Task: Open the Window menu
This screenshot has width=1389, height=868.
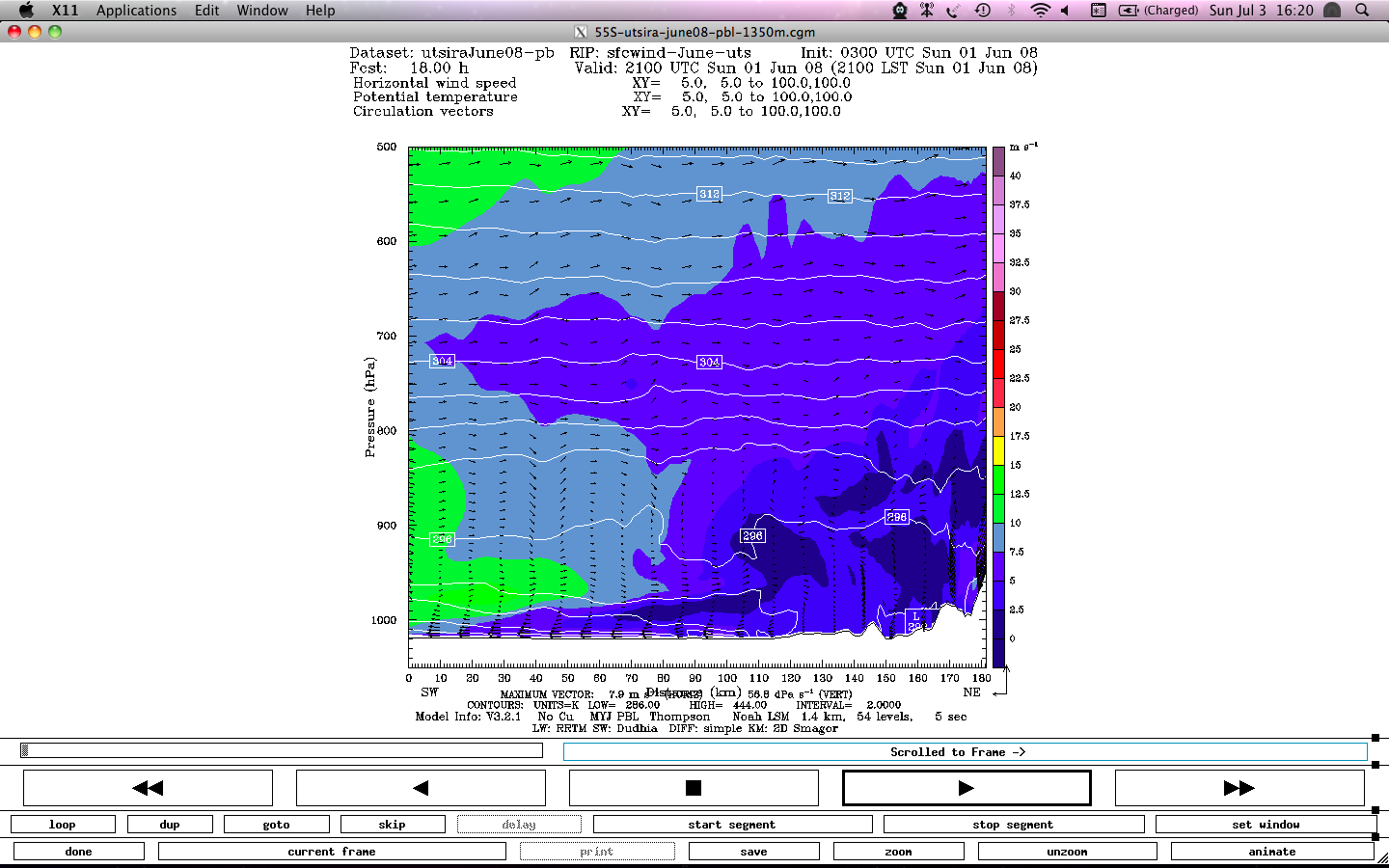Action: 262,11
